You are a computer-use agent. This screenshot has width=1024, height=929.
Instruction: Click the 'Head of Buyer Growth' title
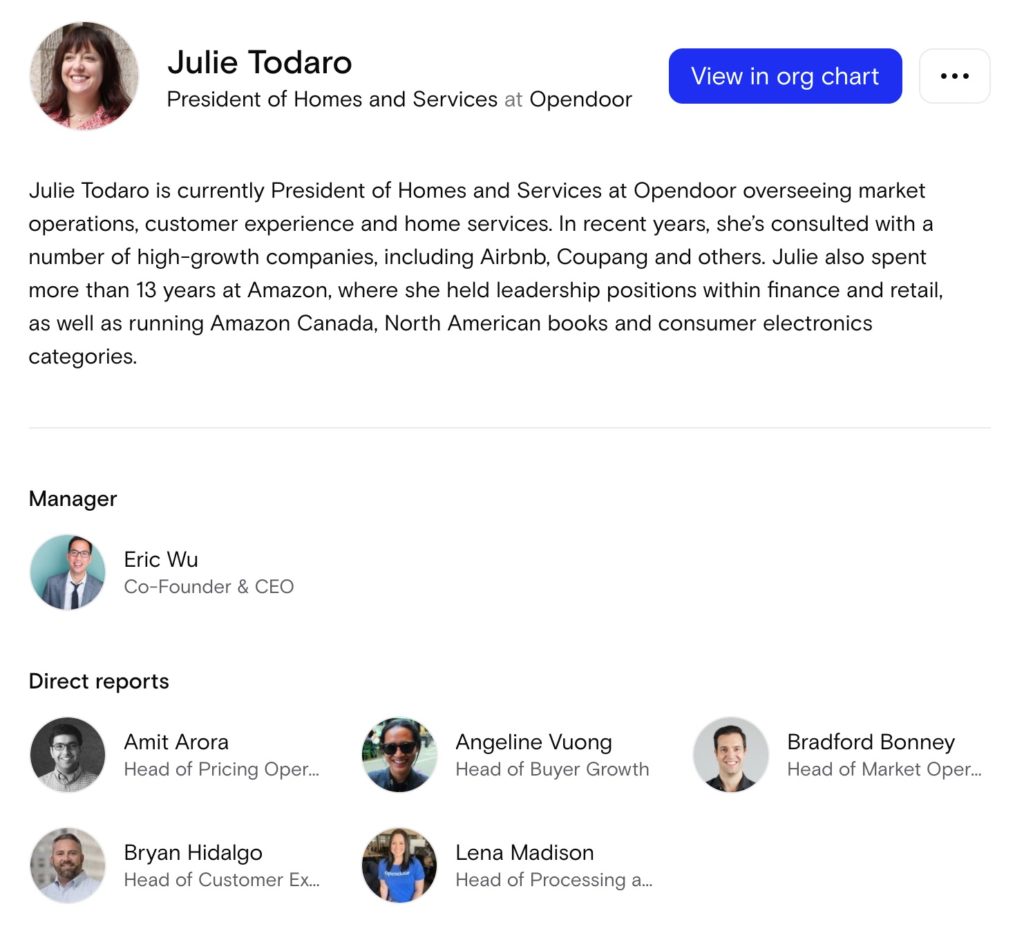(552, 769)
